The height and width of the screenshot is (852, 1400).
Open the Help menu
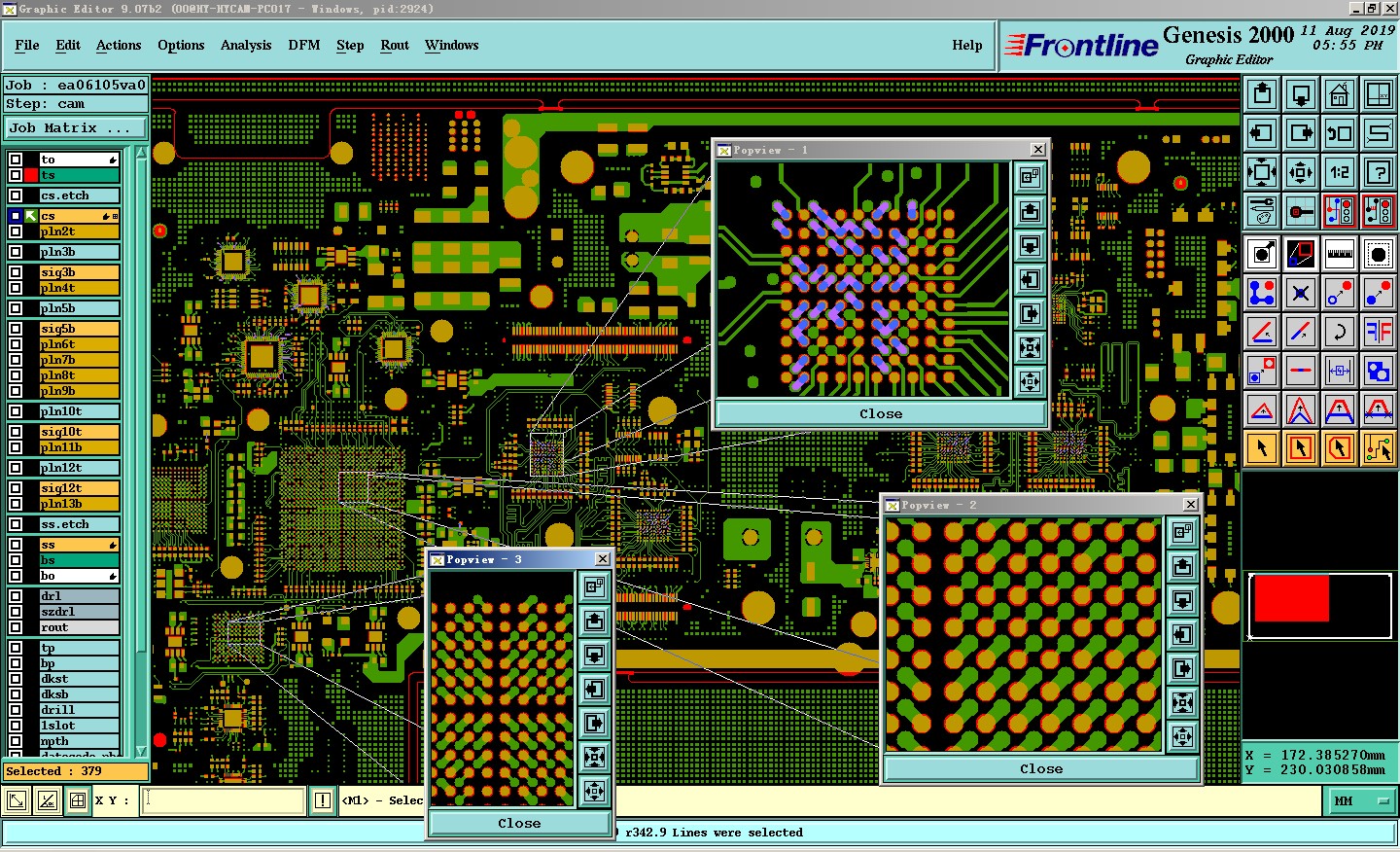(x=967, y=45)
